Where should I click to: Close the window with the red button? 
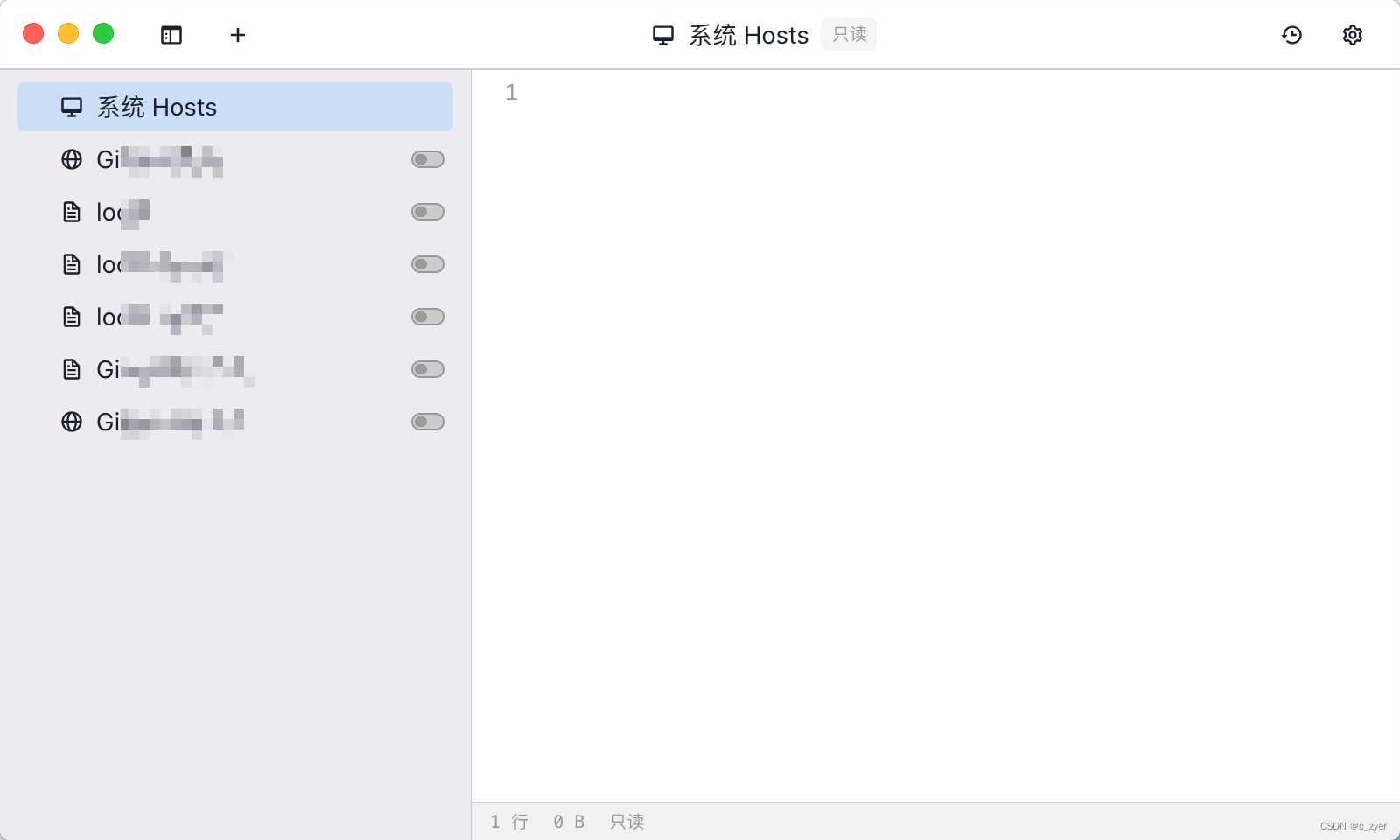pos(33,33)
